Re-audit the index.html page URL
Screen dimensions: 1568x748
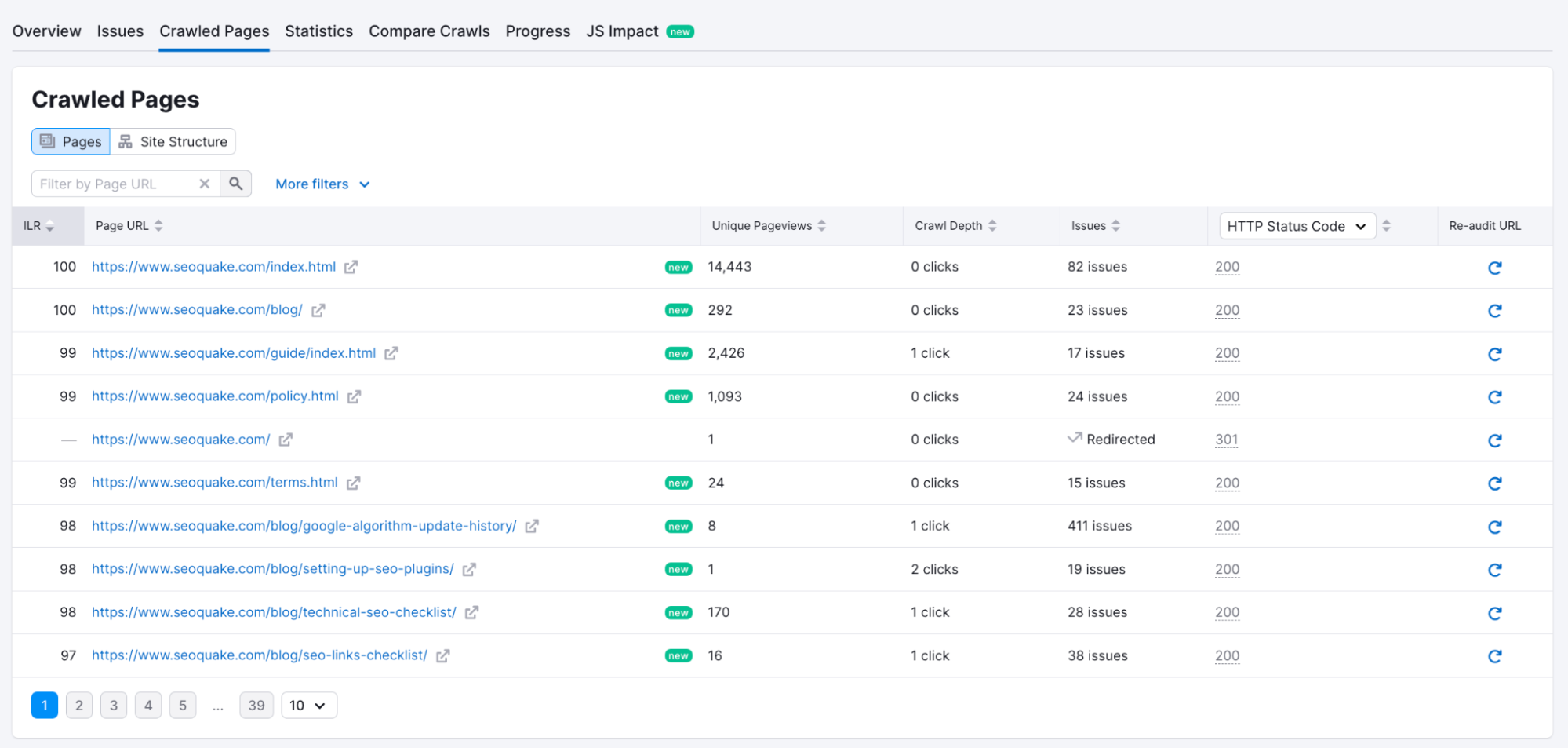tap(1494, 268)
